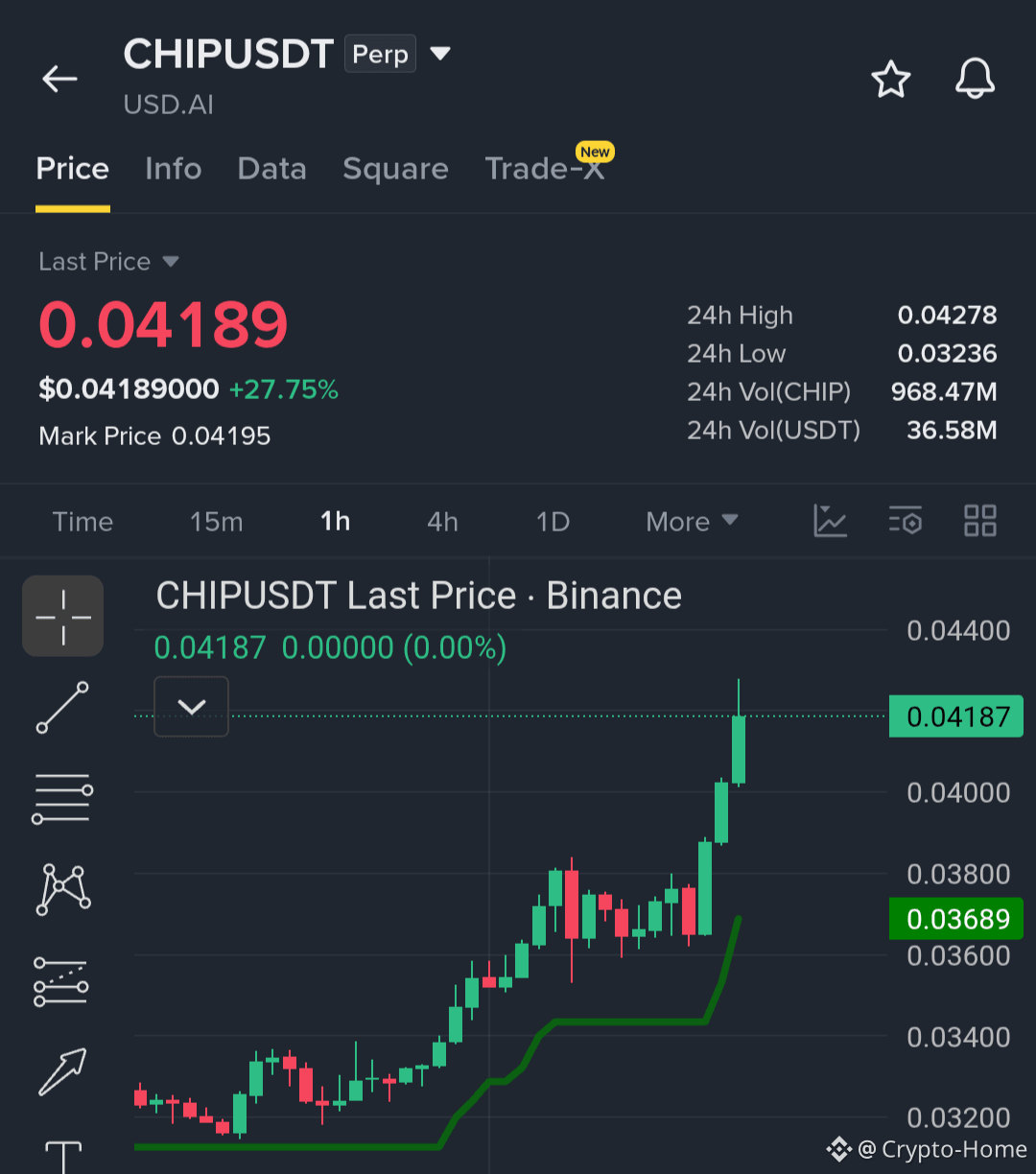Select the text tool

pyautogui.click(x=63, y=1157)
